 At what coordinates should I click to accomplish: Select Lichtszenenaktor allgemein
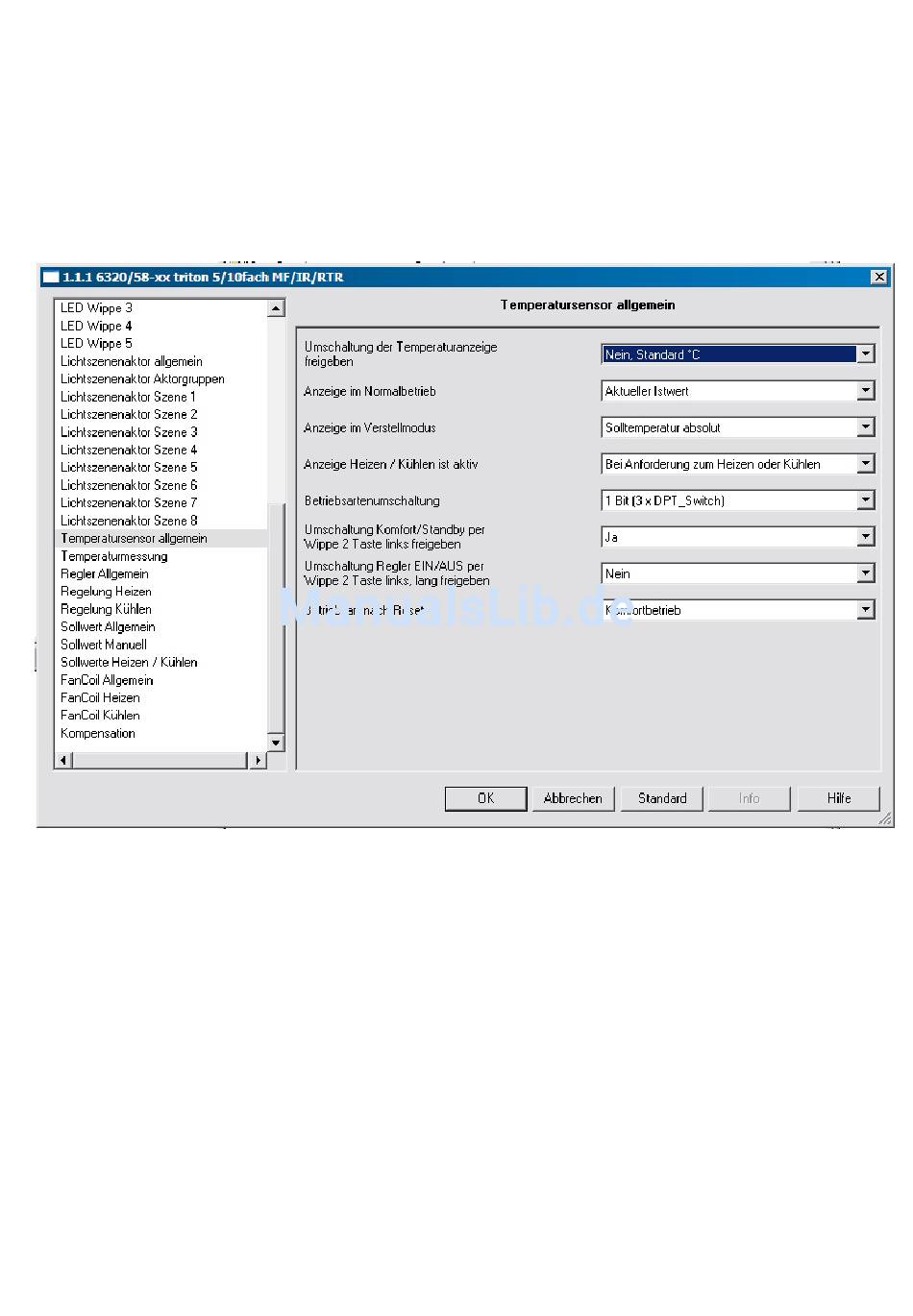132,361
